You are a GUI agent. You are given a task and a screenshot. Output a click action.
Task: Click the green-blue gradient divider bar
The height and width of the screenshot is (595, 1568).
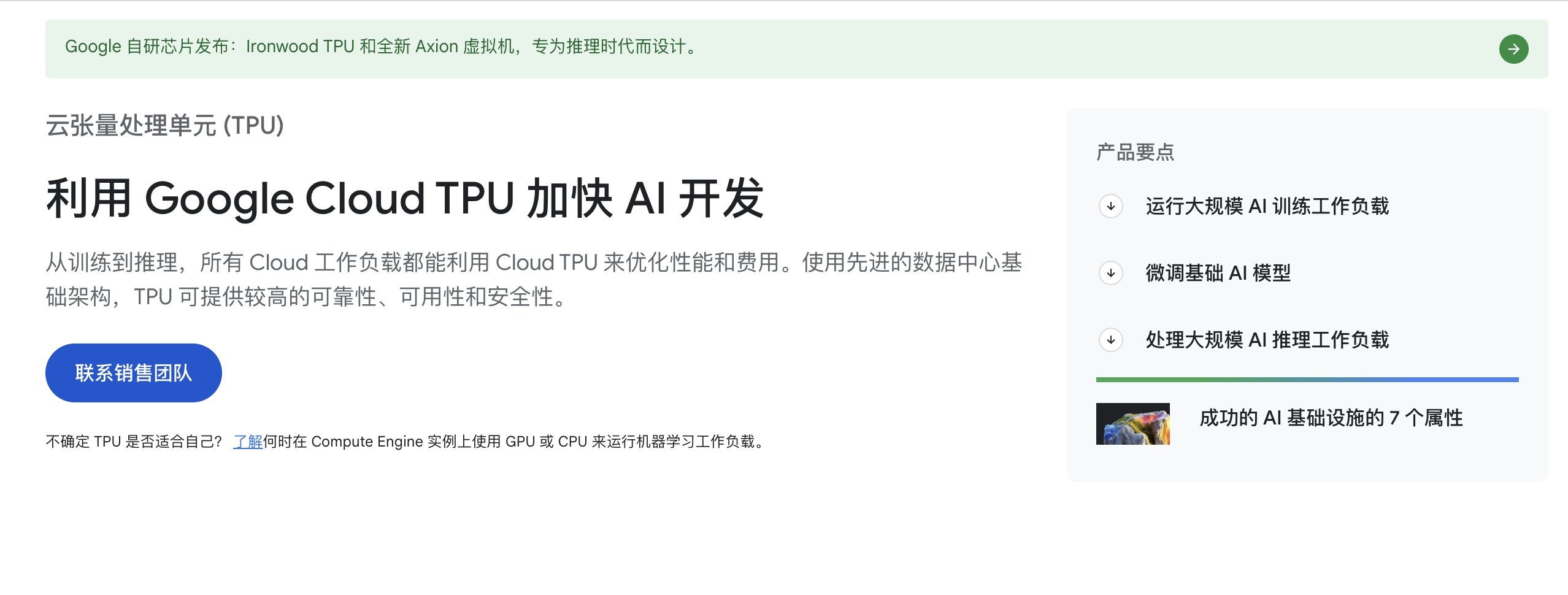click(x=1307, y=380)
